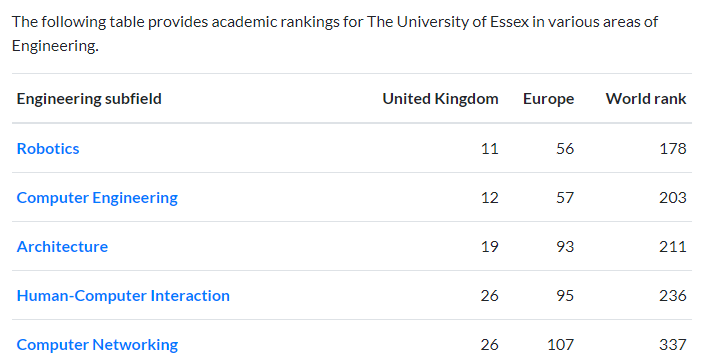Select Computer Engineering world rank 203

point(673,198)
